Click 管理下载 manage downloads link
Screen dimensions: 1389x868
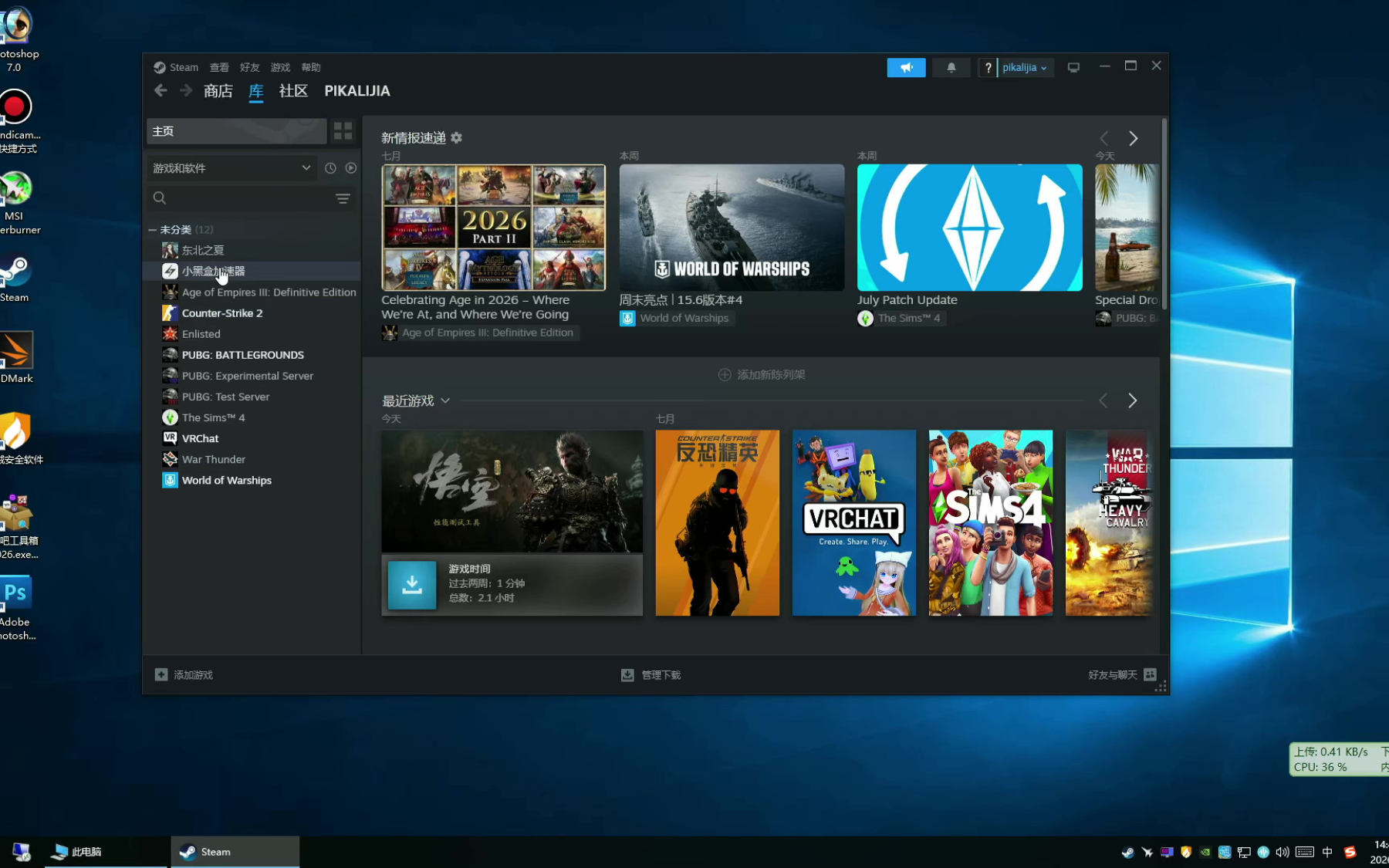651,675
